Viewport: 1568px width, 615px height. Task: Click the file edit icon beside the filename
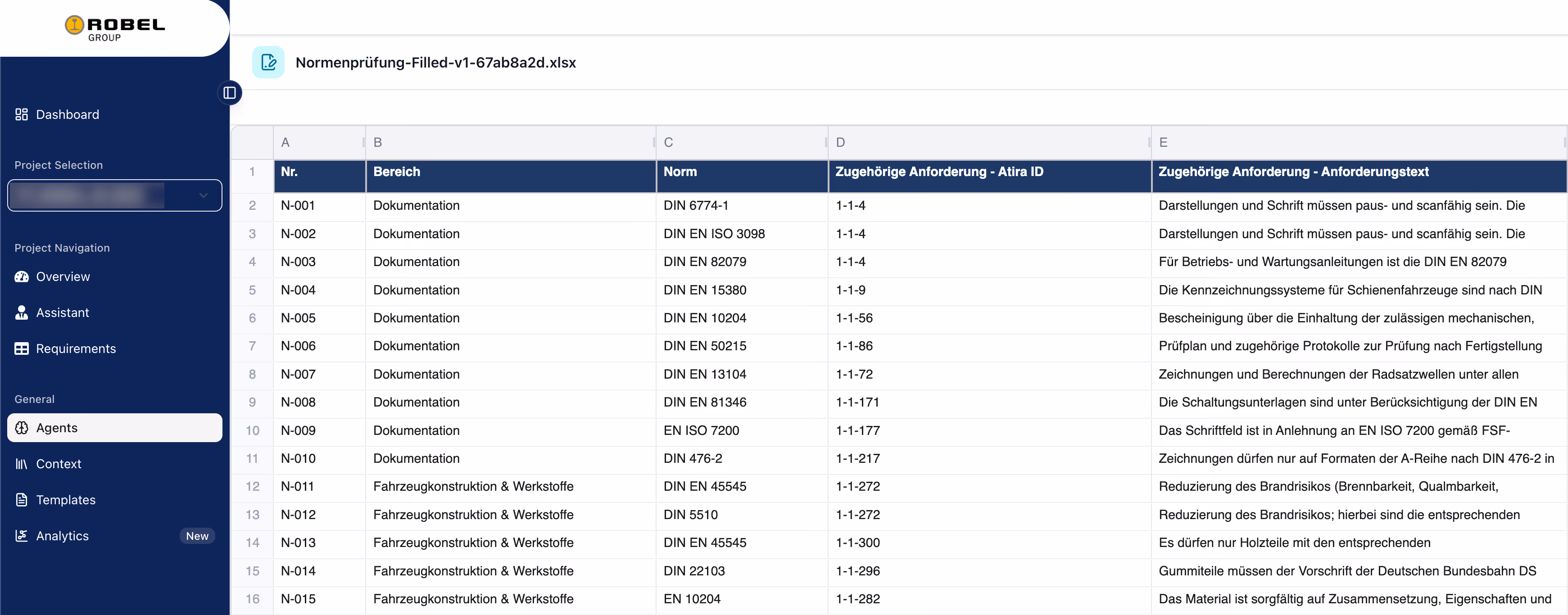pos(268,62)
